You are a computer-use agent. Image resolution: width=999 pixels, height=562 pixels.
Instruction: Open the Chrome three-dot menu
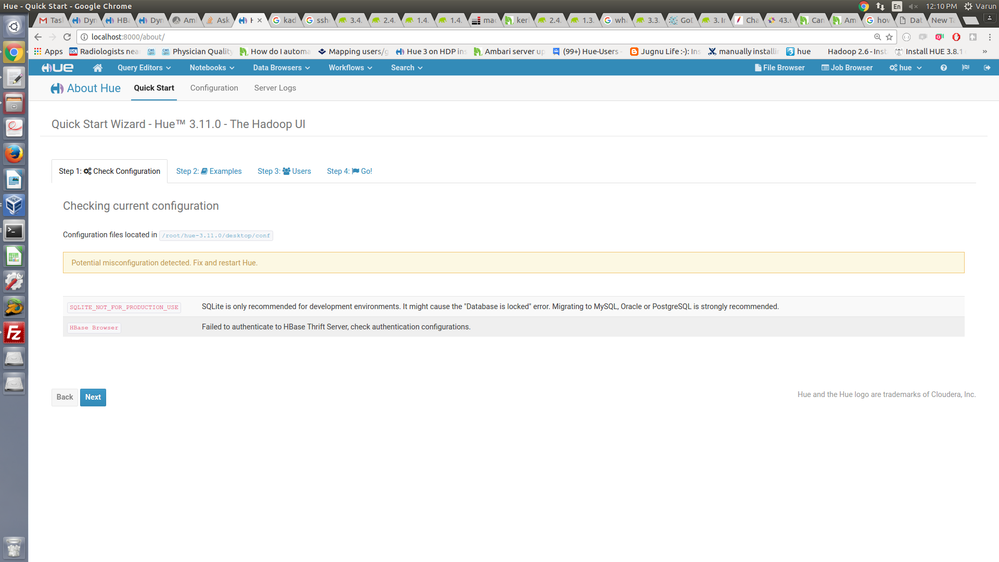(x=989, y=37)
